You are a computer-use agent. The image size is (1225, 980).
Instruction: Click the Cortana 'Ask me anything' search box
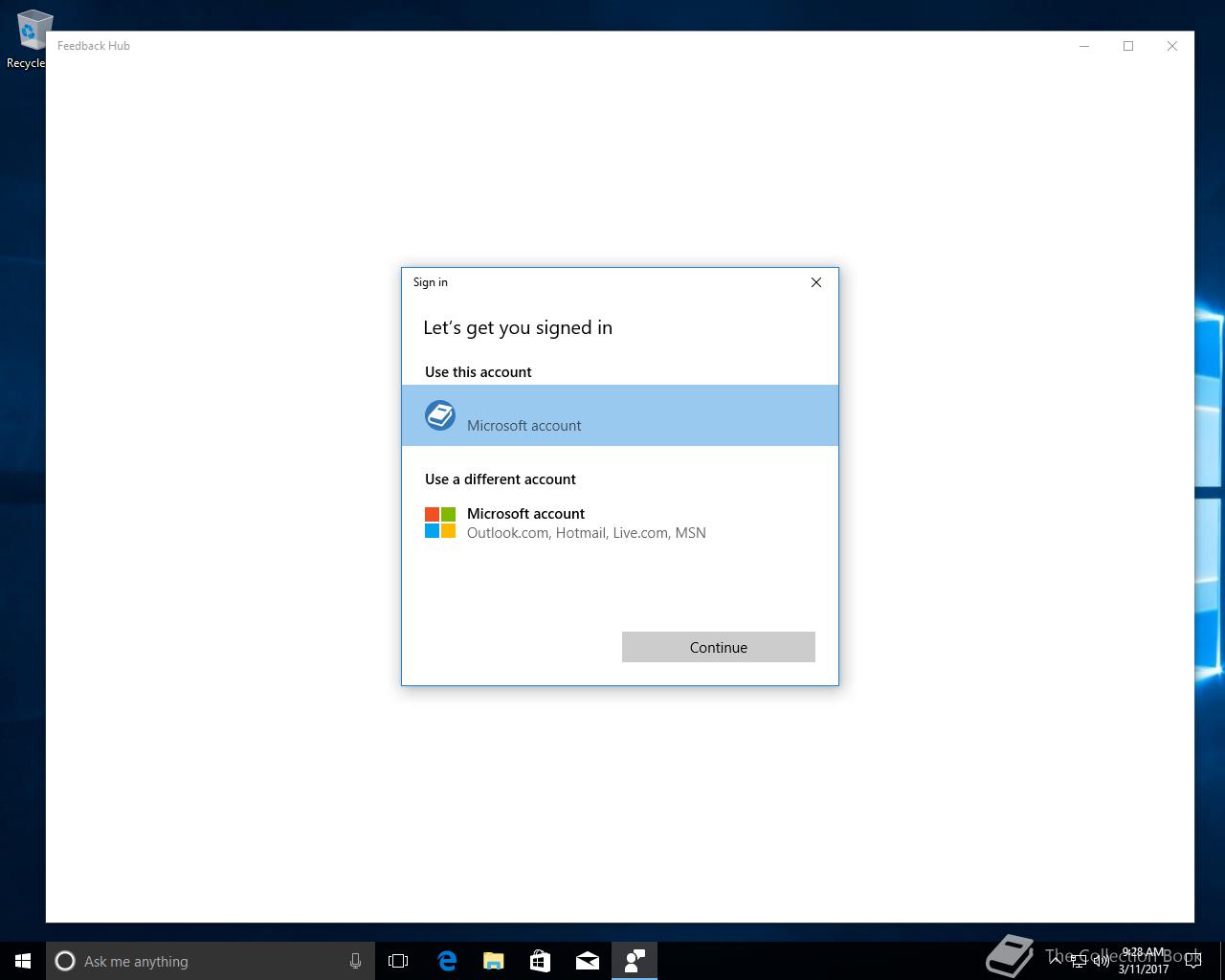click(209, 961)
